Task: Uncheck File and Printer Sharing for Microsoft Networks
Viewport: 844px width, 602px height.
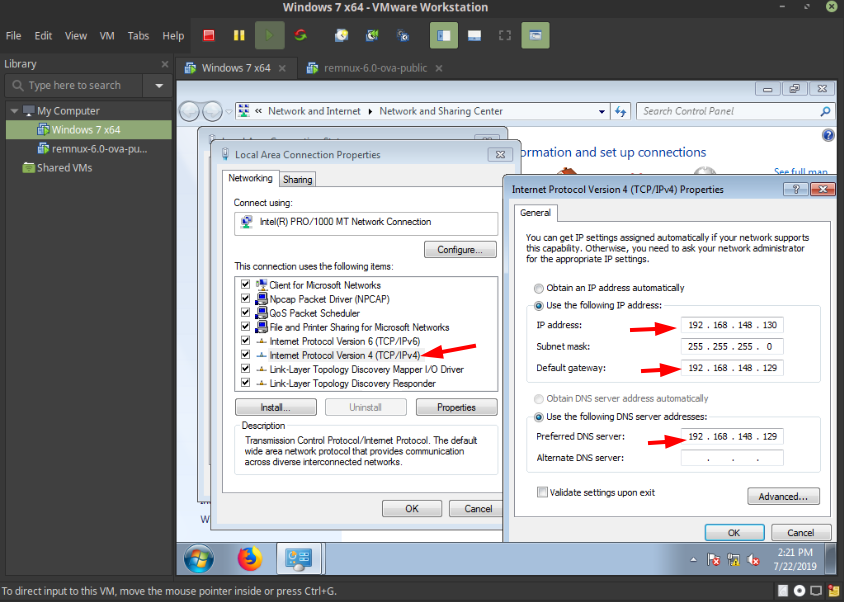Action: tap(245, 326)
